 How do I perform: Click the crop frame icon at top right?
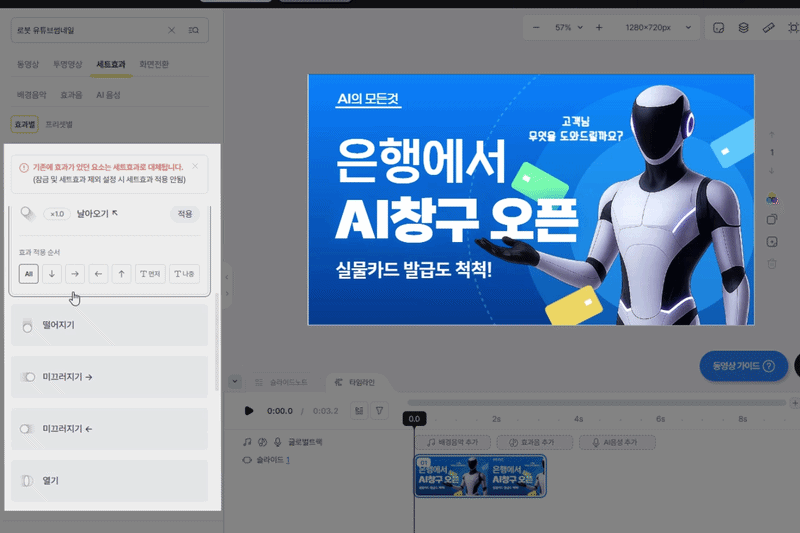click(793, 28)
